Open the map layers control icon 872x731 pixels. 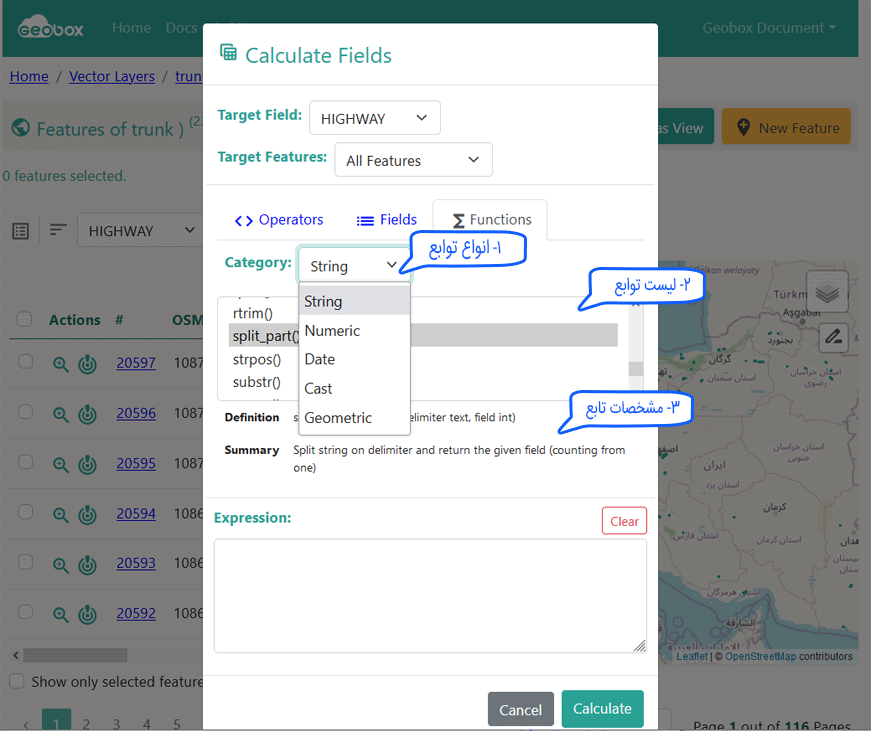827,292
